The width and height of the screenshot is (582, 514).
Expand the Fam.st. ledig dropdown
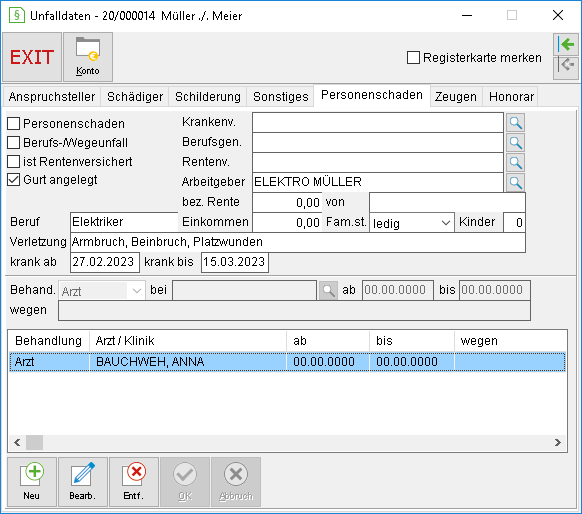pos(412,223)
